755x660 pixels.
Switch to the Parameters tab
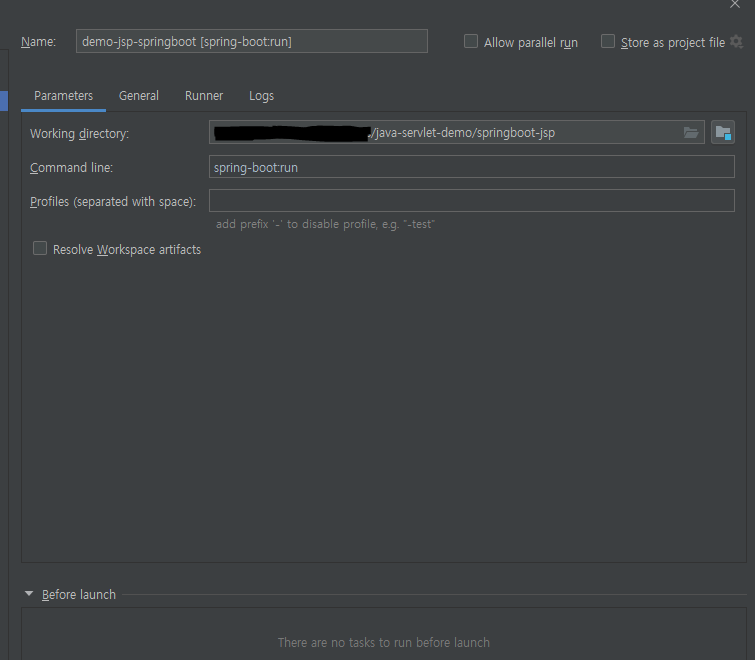pos(63,96)
